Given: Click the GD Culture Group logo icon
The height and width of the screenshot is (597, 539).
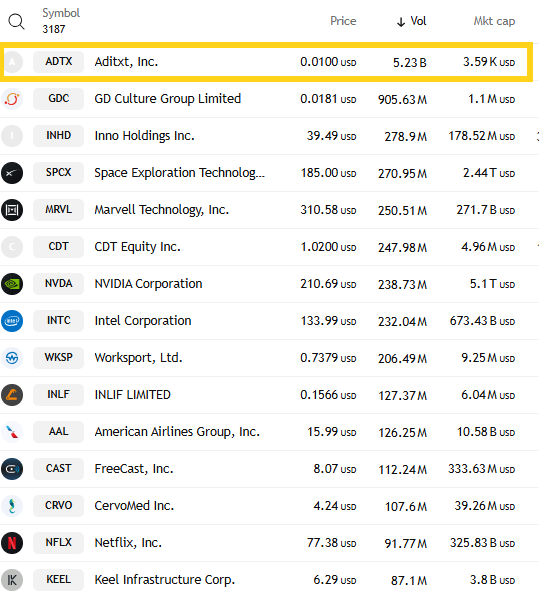Looking at the screenshot, I should click(12, 99).
